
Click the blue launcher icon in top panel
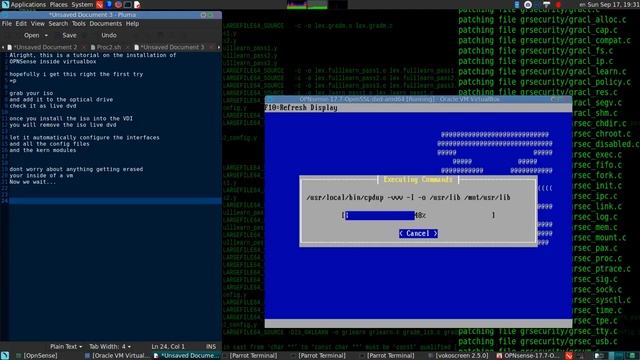[x=109, y=5]
